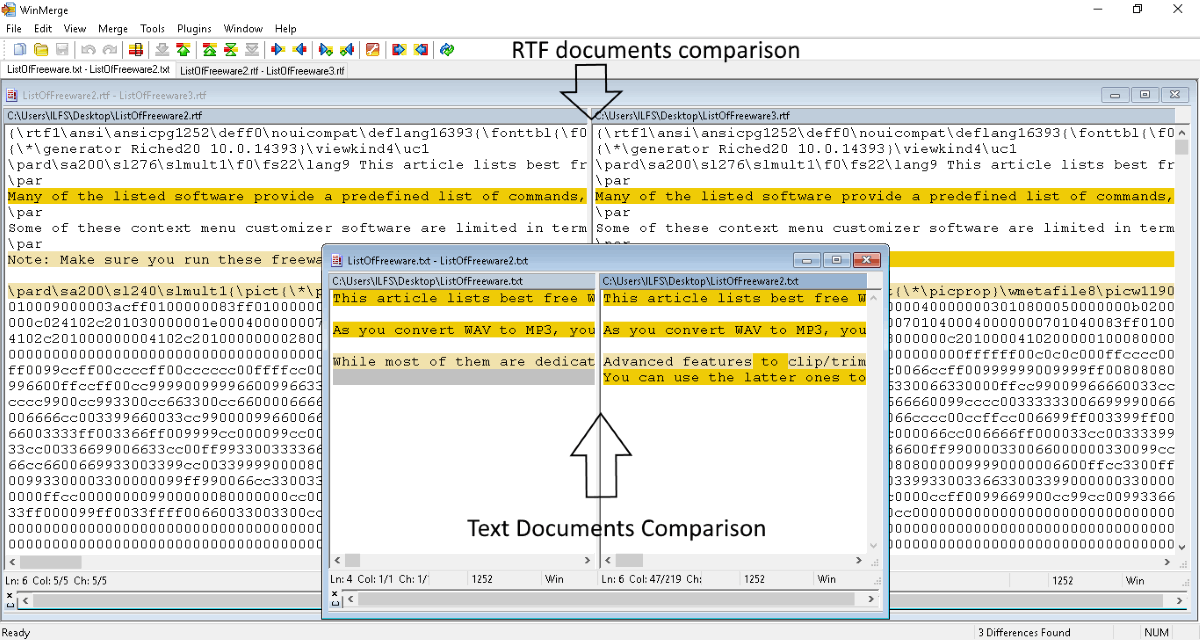Open the Merge menu
This screenshot has width=1200, height=640.
coord(113,29)
